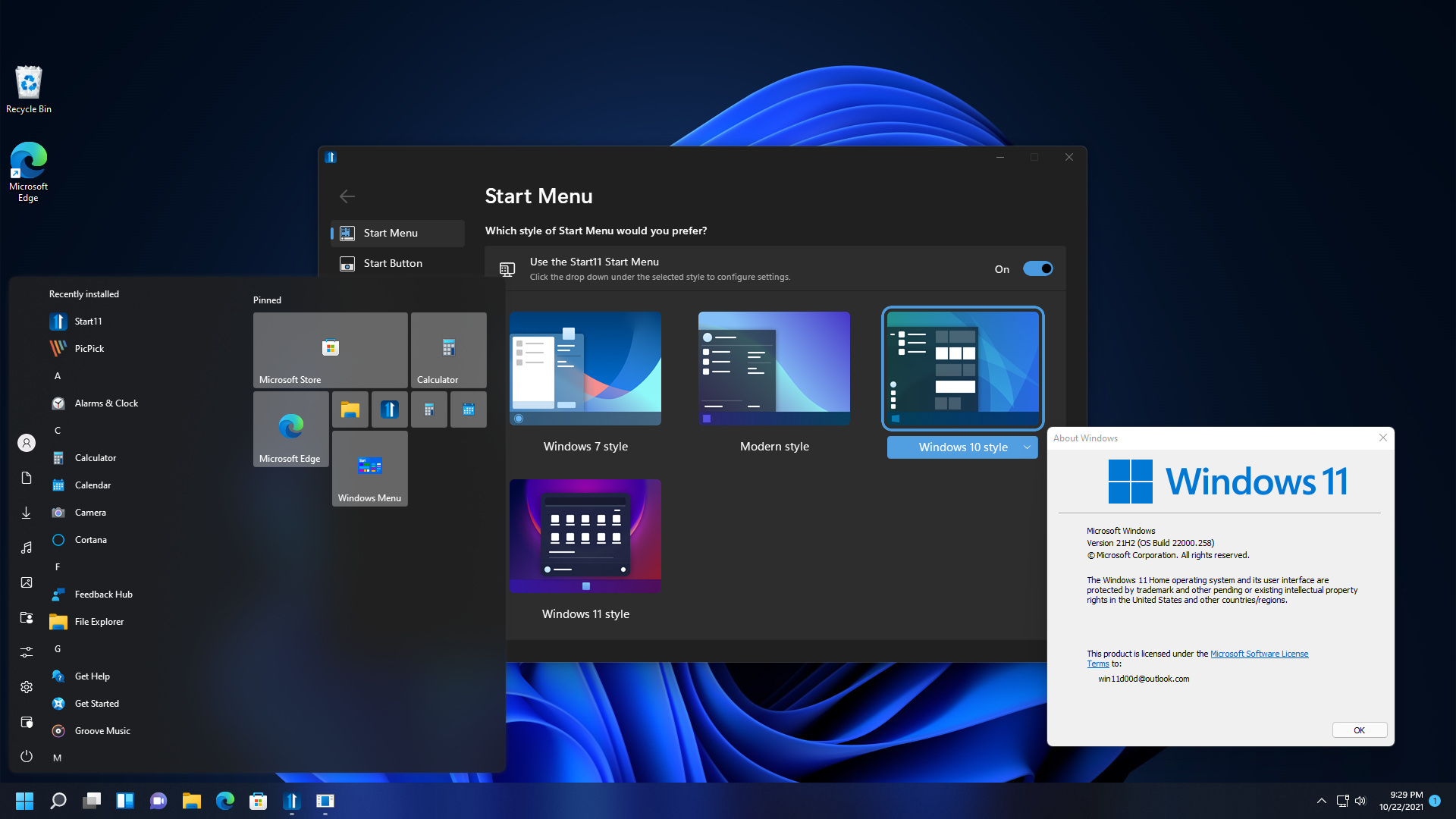
Task: Open Start11 from taskbar
Action: [x=291, y=800]
